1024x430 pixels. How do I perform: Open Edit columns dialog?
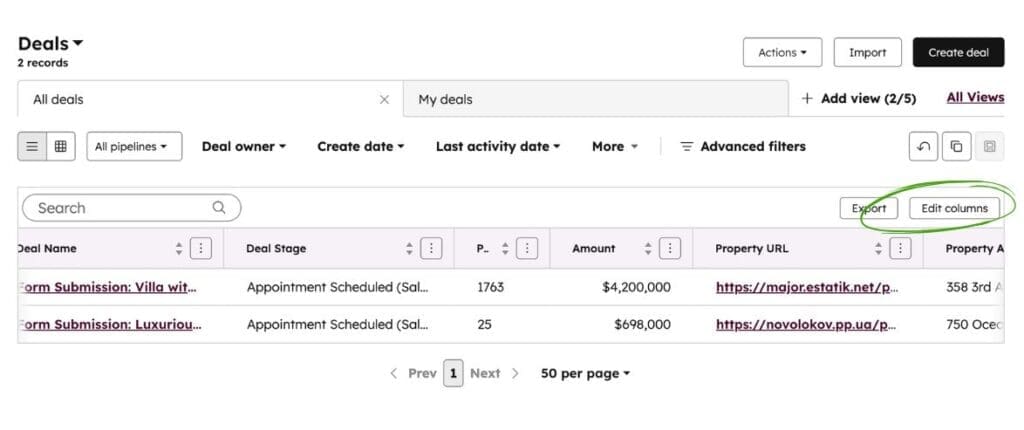(954, 208)
